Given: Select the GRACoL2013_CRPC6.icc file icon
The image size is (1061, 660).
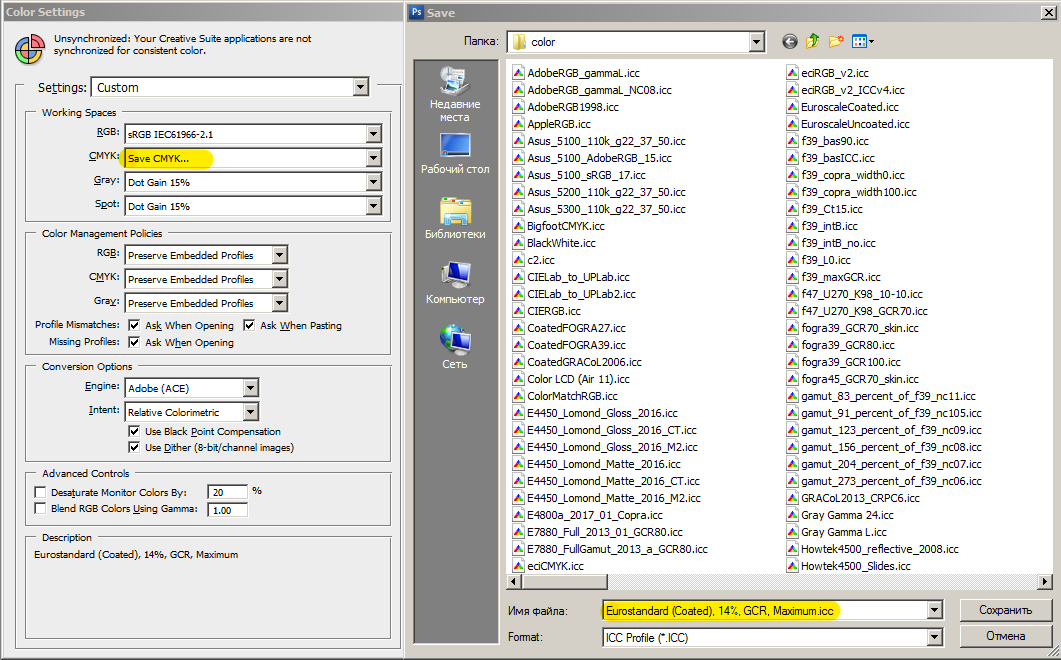Looking at the screenshot, I should coord(792,498).
